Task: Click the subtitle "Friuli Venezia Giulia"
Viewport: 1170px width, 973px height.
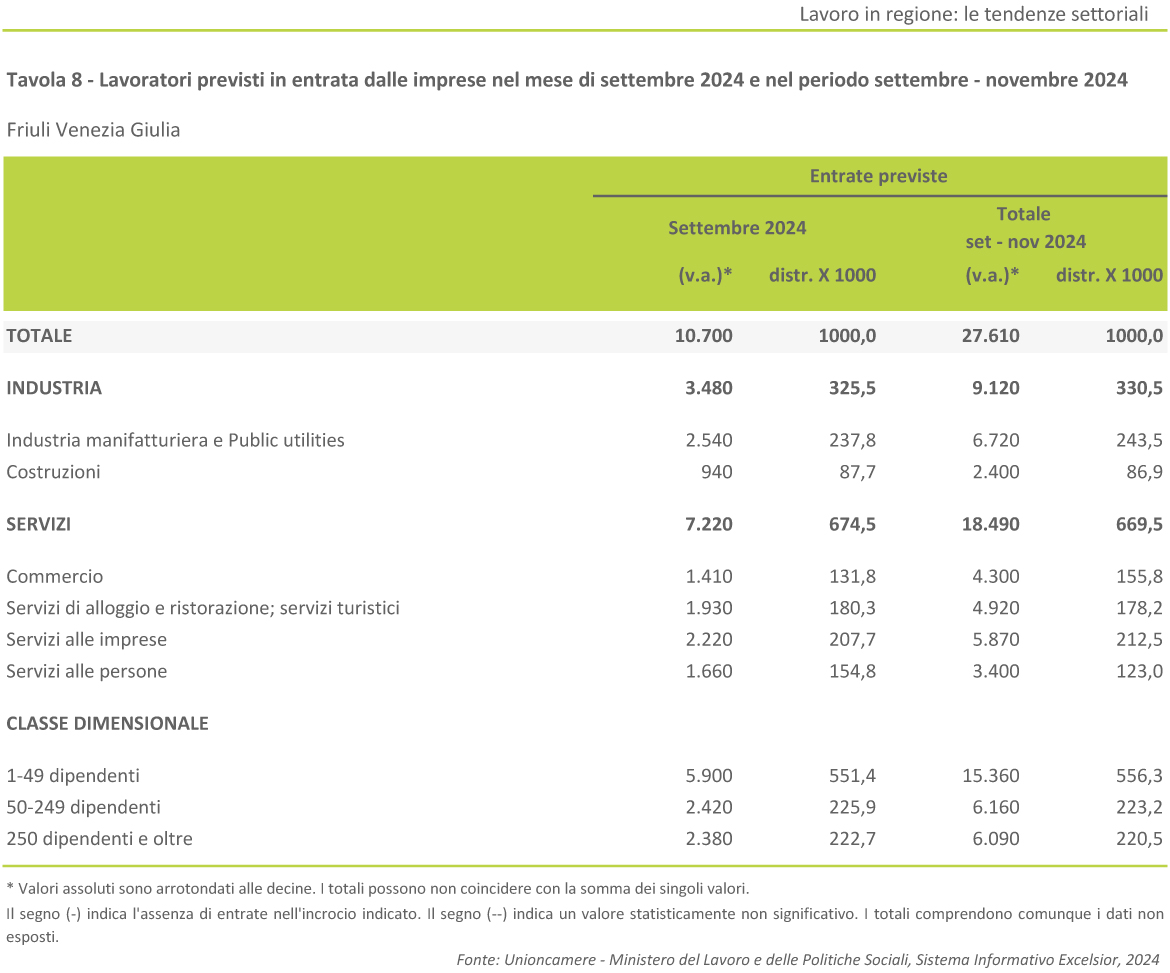Action: click(x=93, y=130)
